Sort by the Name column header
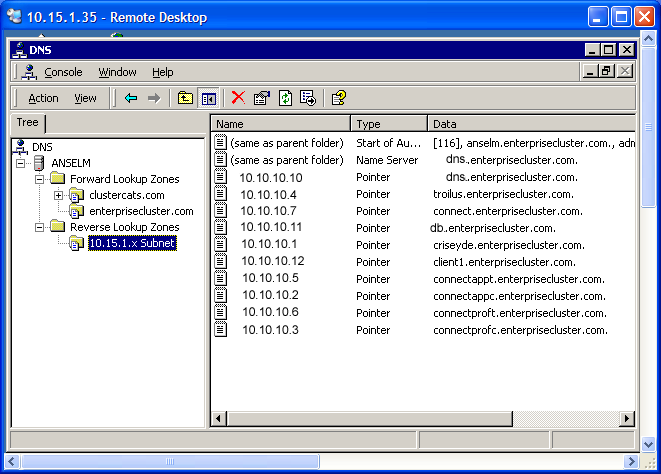This screenshot has height=474, width=661. [281, 124]
